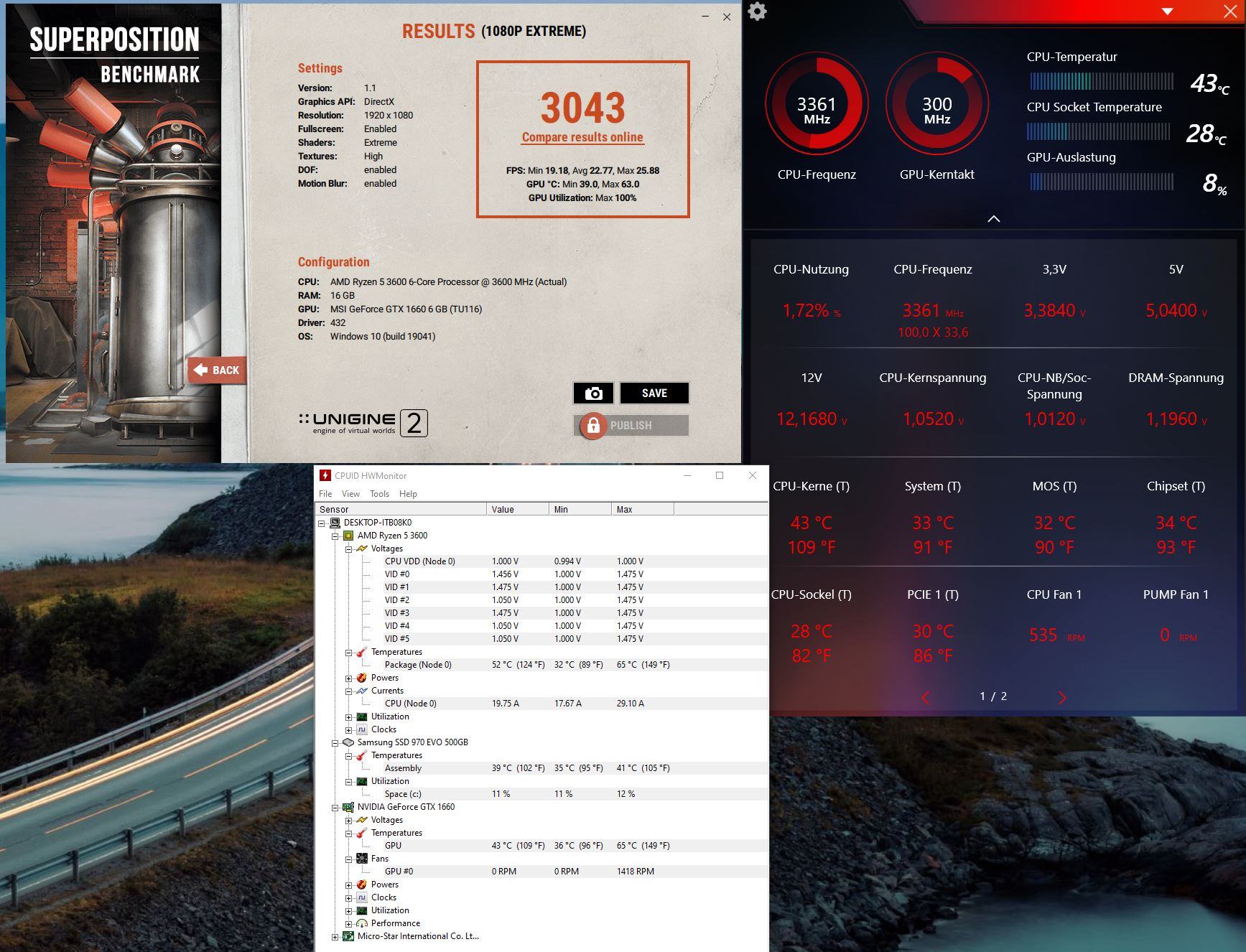Click the PUBLISH button
Viewport: 1246px width, 952px height.
pos(631,426)
